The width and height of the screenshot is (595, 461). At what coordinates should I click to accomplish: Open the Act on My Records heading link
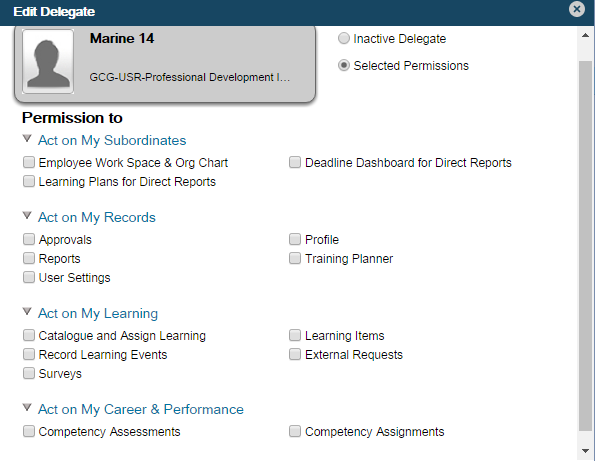[97, 217]
